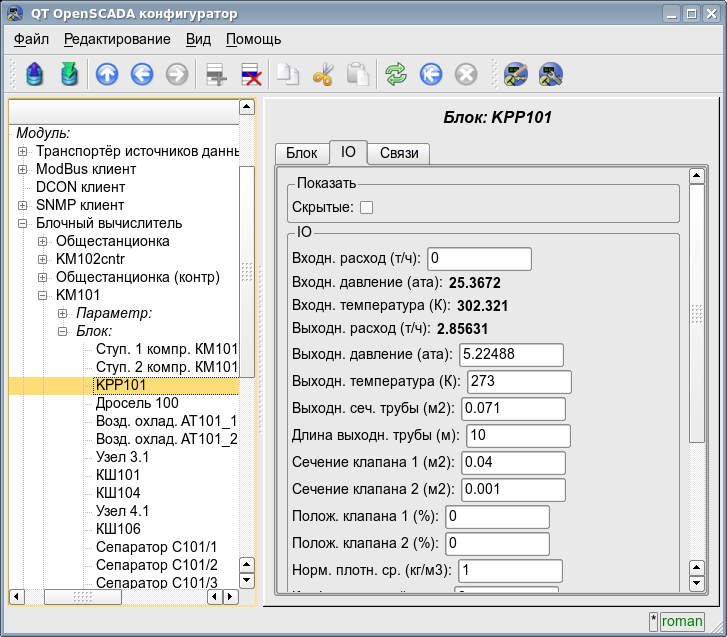
Task: Switch to the Блок tab
Action: pyautogui.click(x=301, y=153)
